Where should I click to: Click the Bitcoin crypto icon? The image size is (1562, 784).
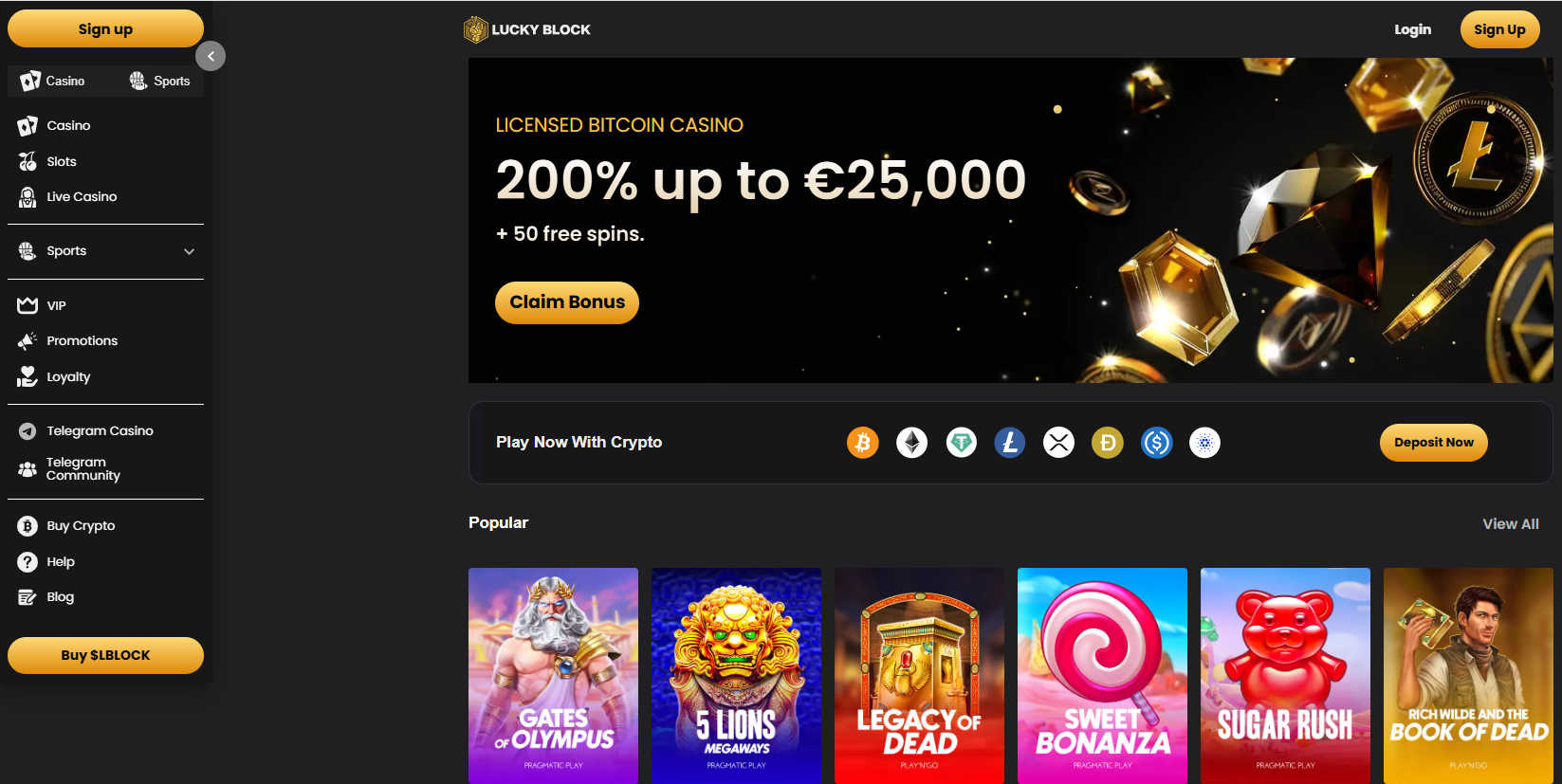863,443
